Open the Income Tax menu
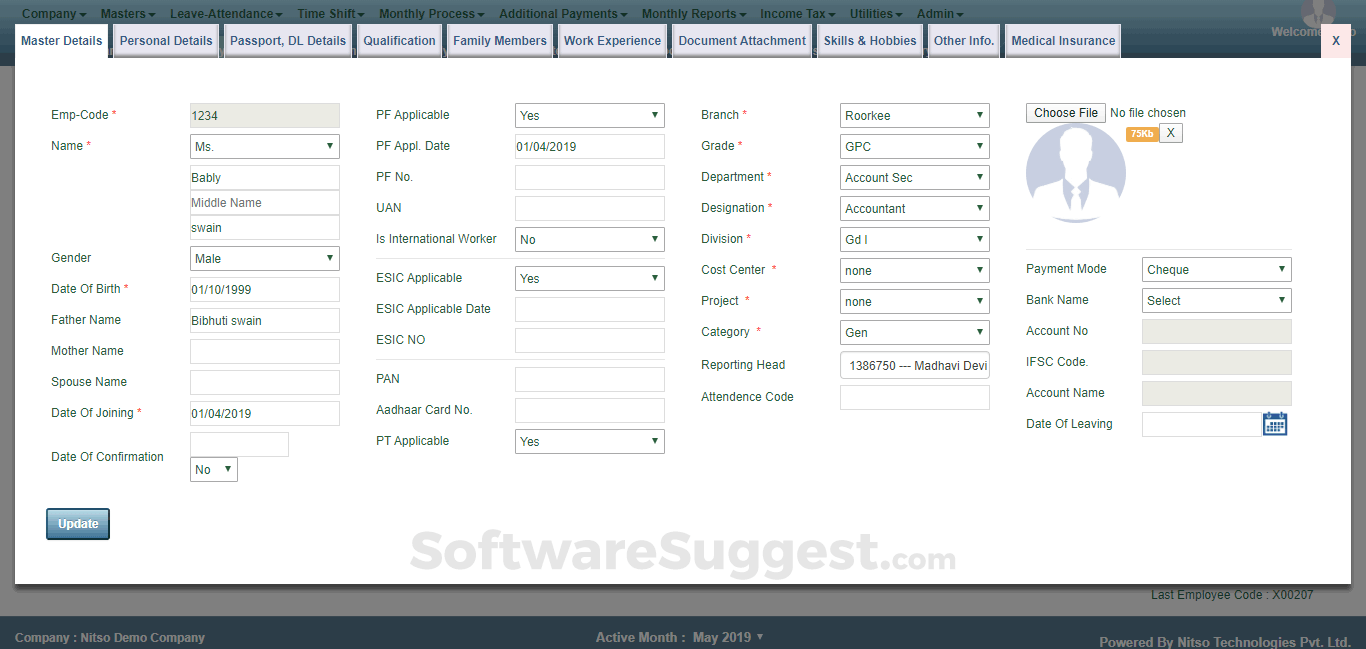 click(798, 14)
